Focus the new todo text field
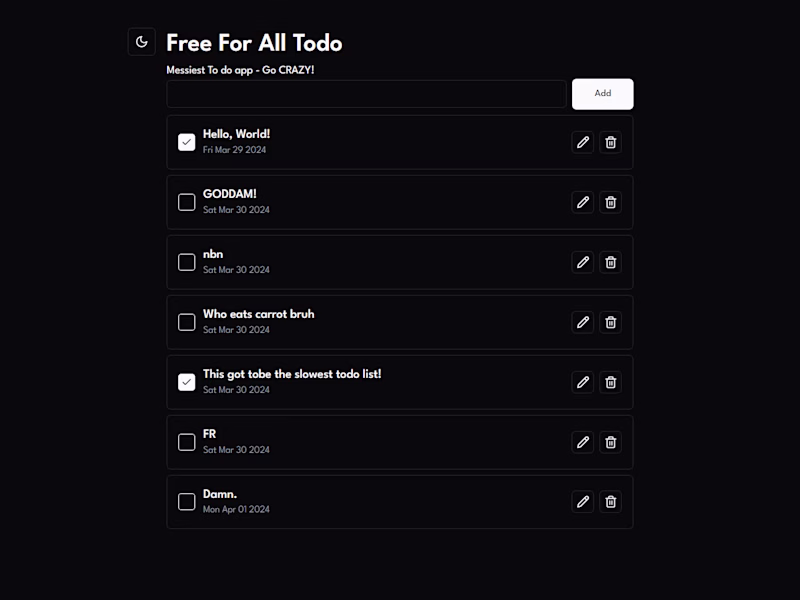800x600 pixels. pyautogui.click(x=366, y=94)
